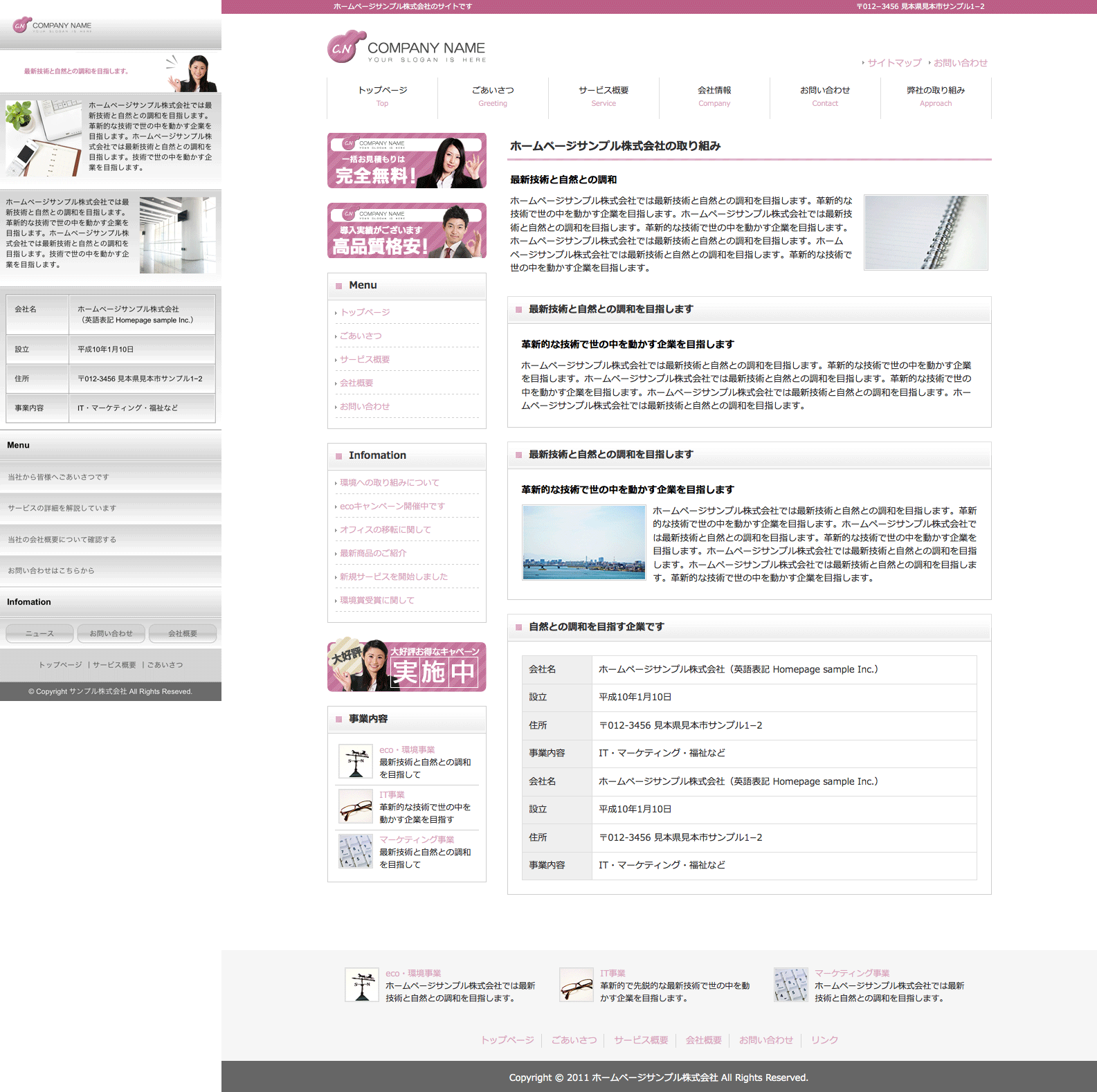Click the weather vane thumbnail in footer

[362, 985]
